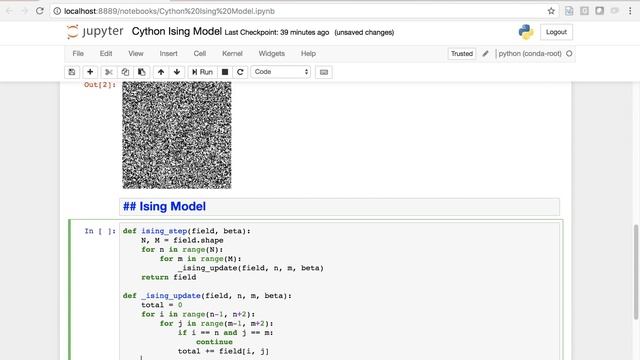Paste cells below icon

142,72
